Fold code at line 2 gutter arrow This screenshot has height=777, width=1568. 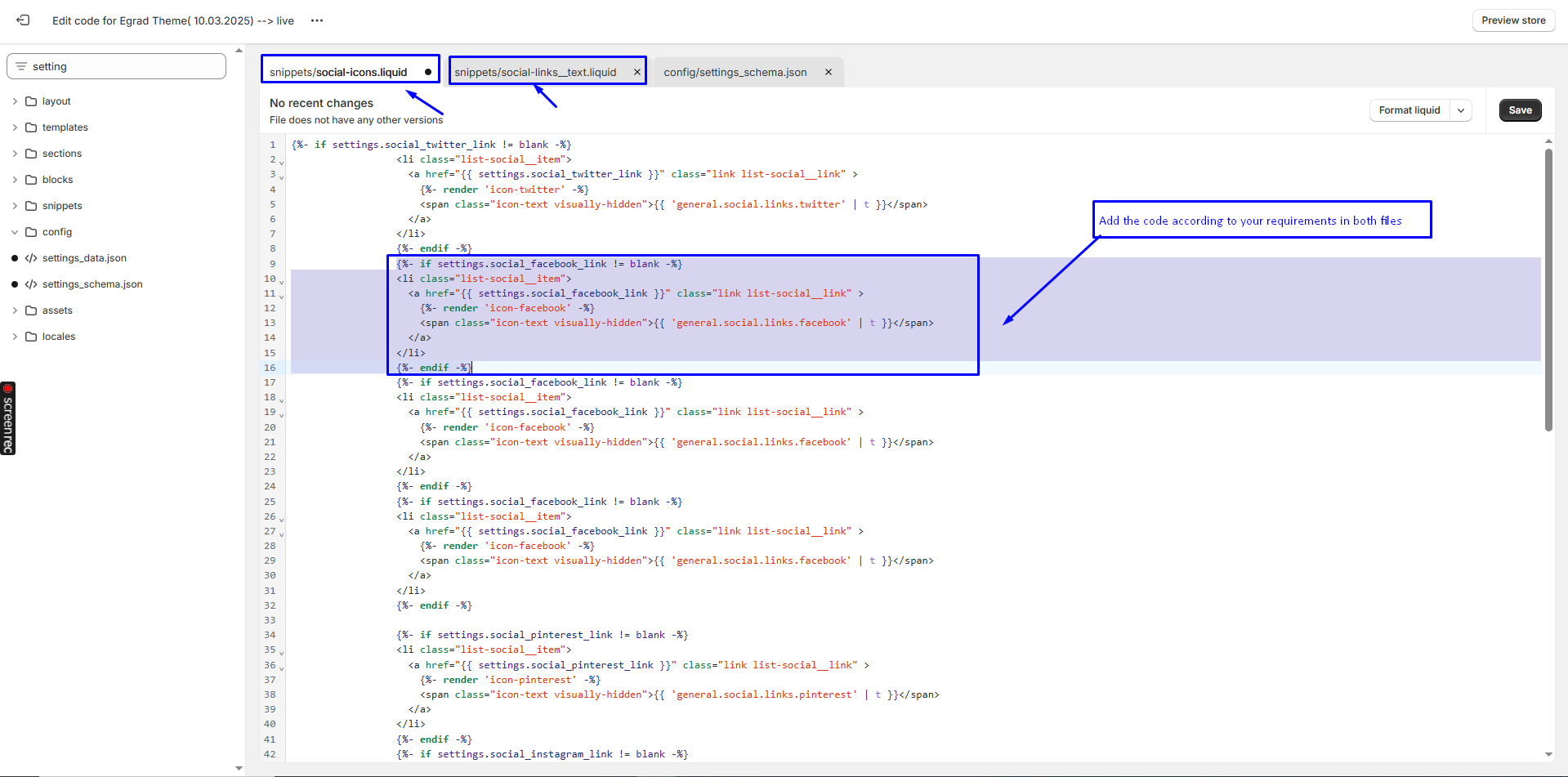pos(282,162)
